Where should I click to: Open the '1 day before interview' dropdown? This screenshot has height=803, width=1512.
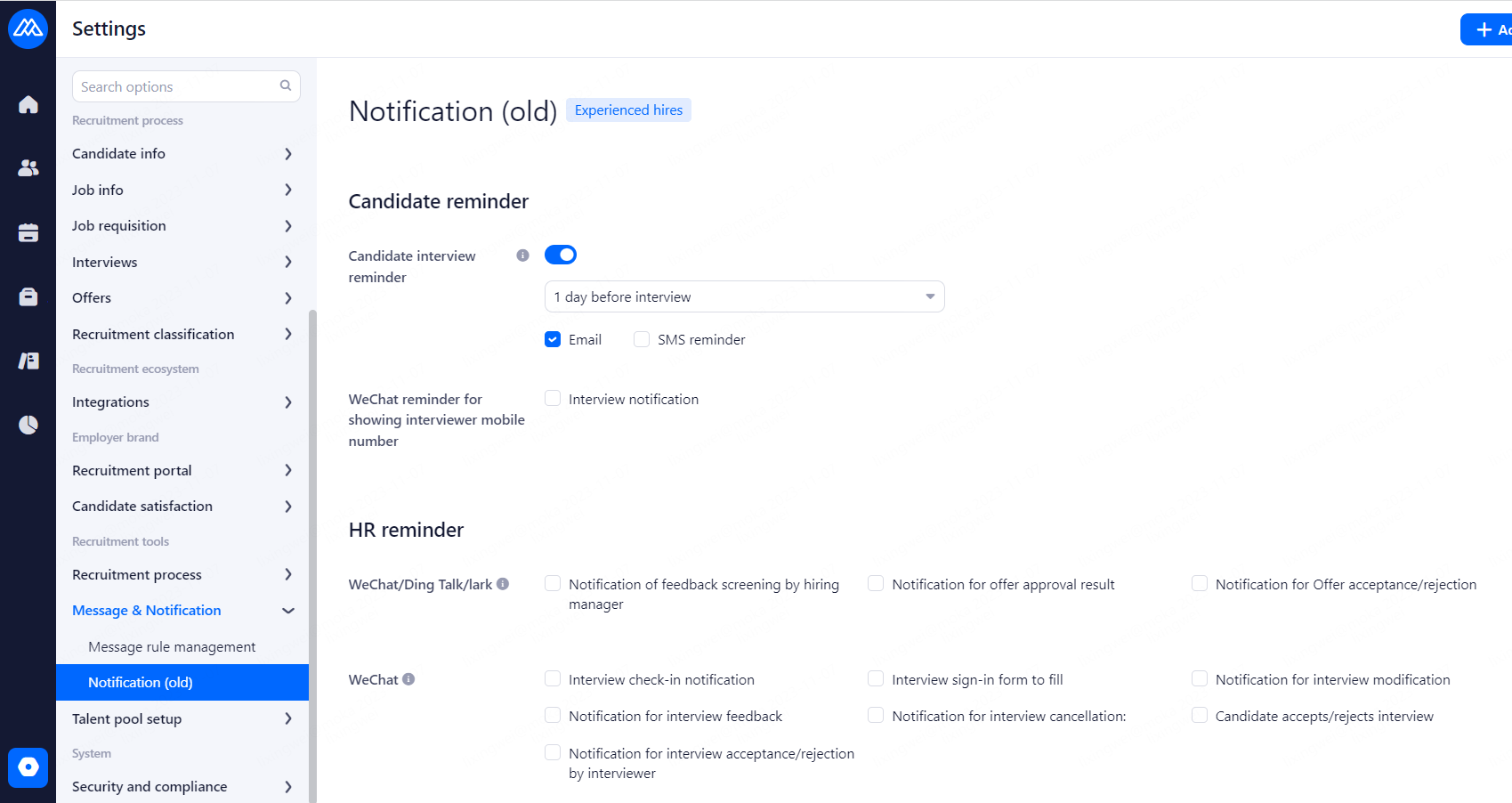coord(744,296)
